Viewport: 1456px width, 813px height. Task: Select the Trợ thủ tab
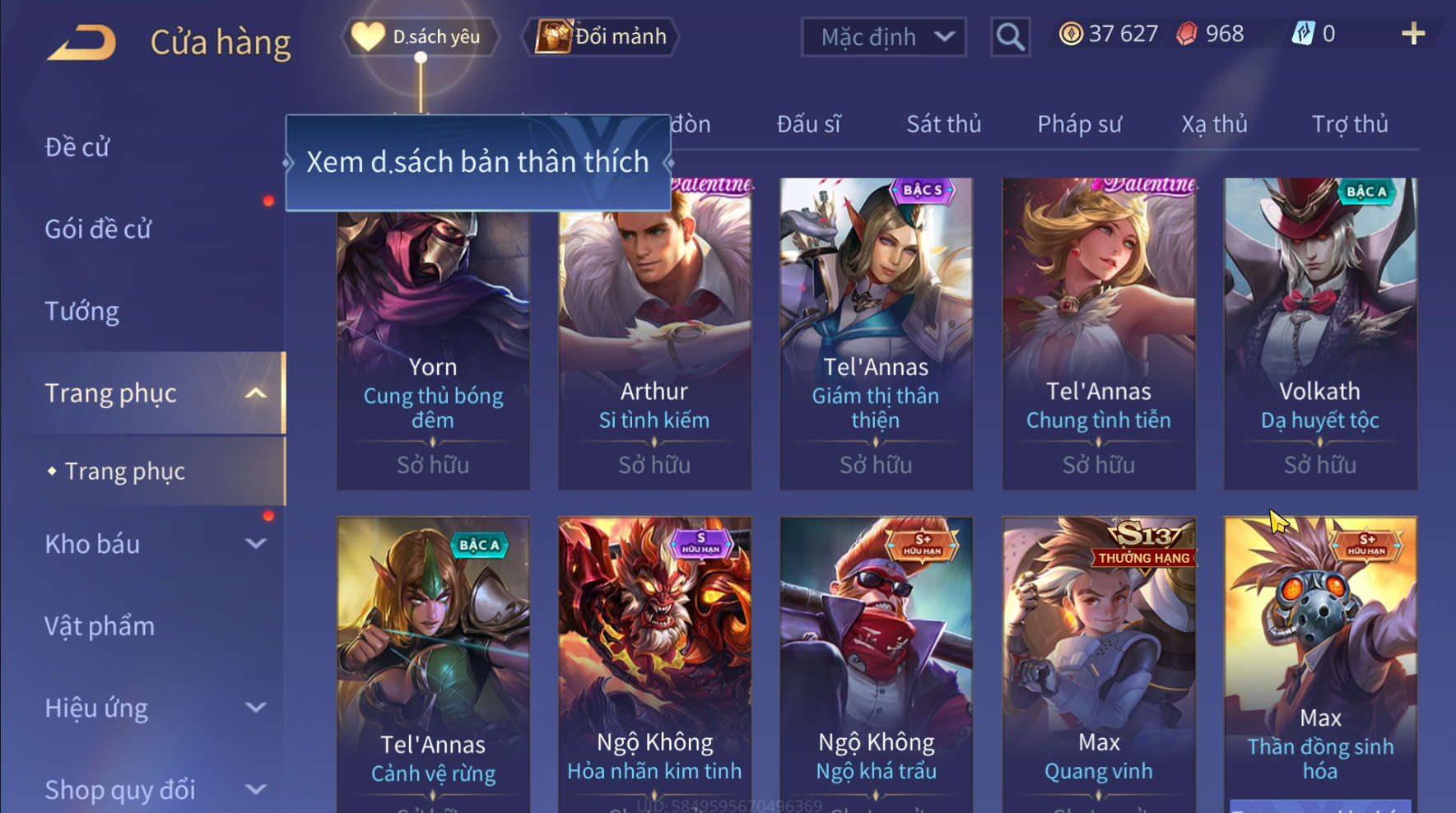coord(1350,124)
